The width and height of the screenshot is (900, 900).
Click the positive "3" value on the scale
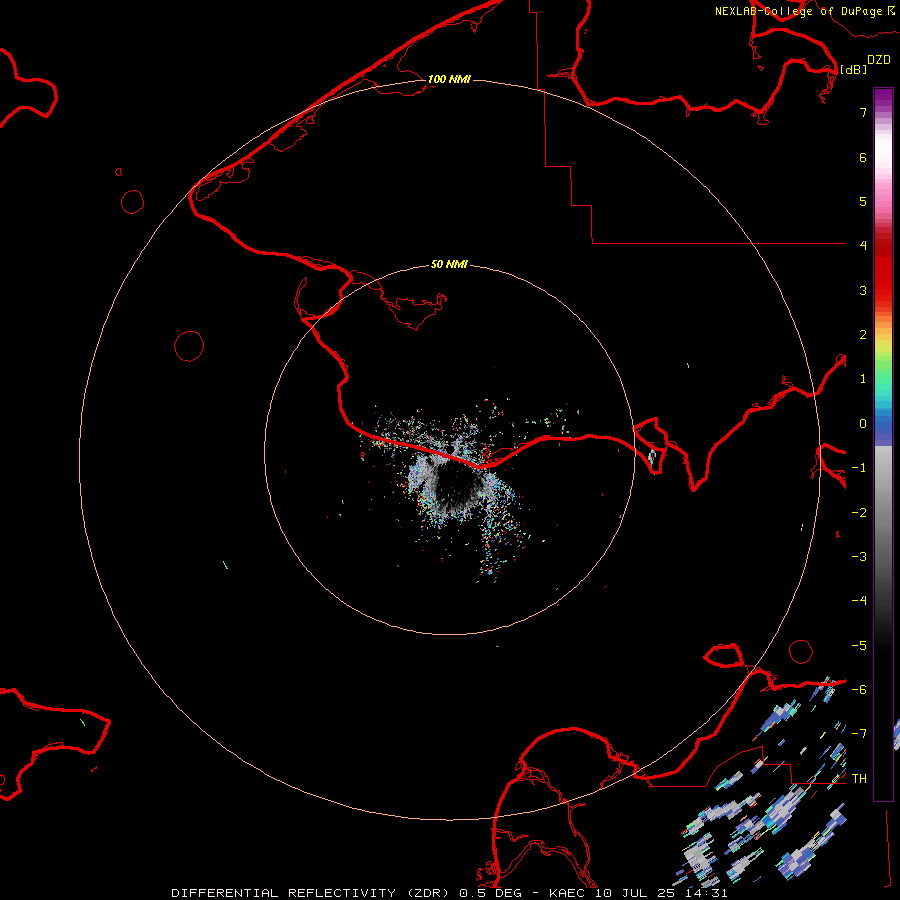863,290
